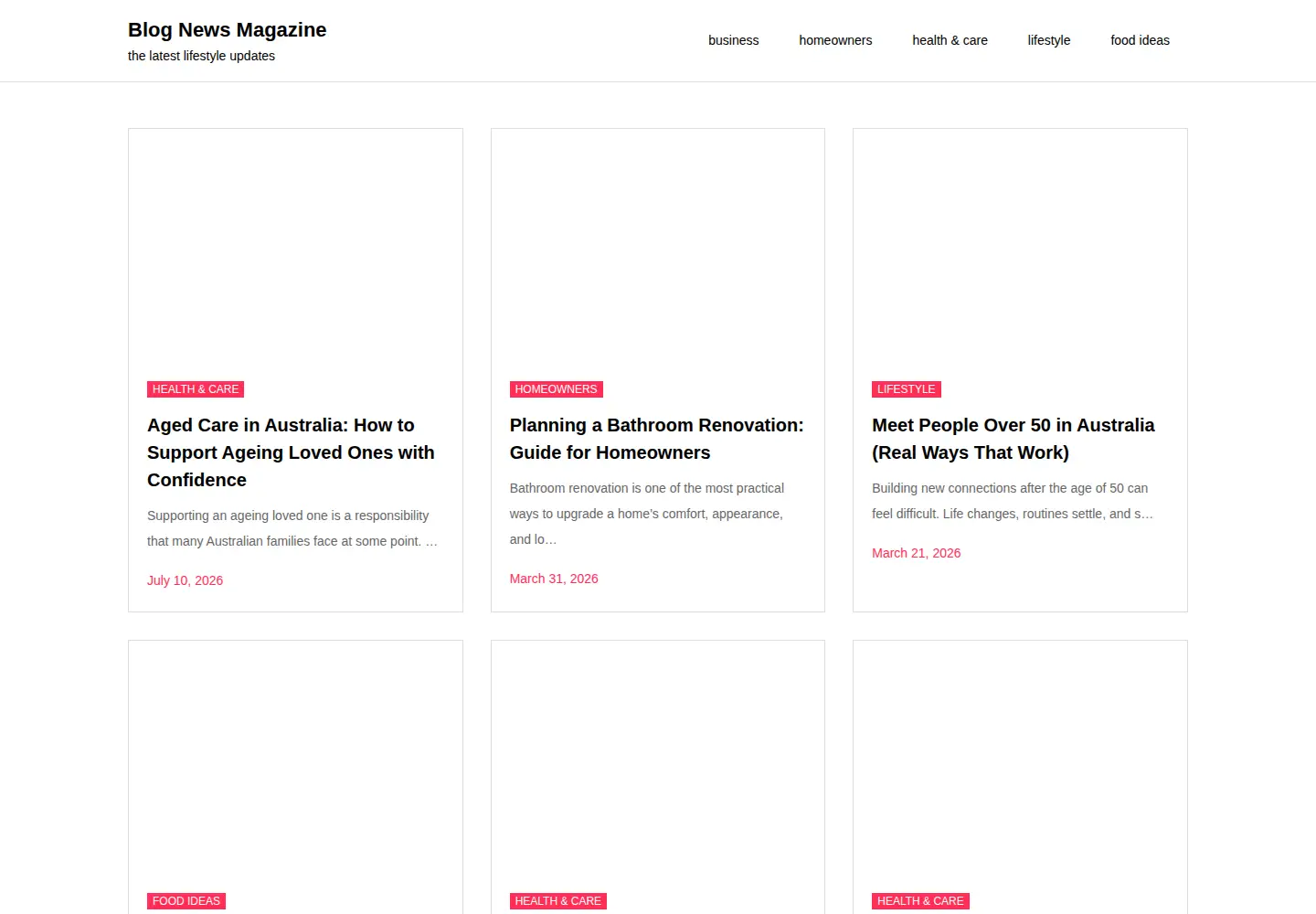This screenshot has width=1316, height=914.
Task: Go to the lifestyle menu item
Action: 1049,40
